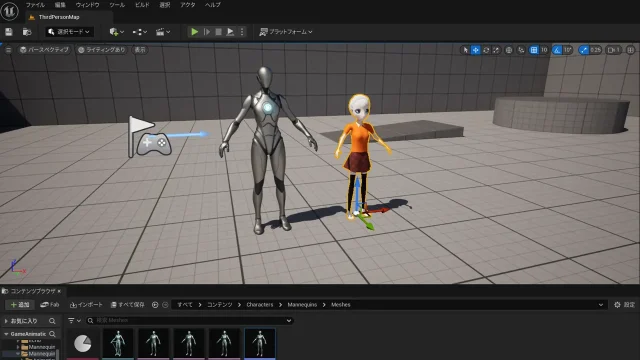Screen dimensions: 640x360
Task: Open the ファイル menu
Action: [35, 5]
